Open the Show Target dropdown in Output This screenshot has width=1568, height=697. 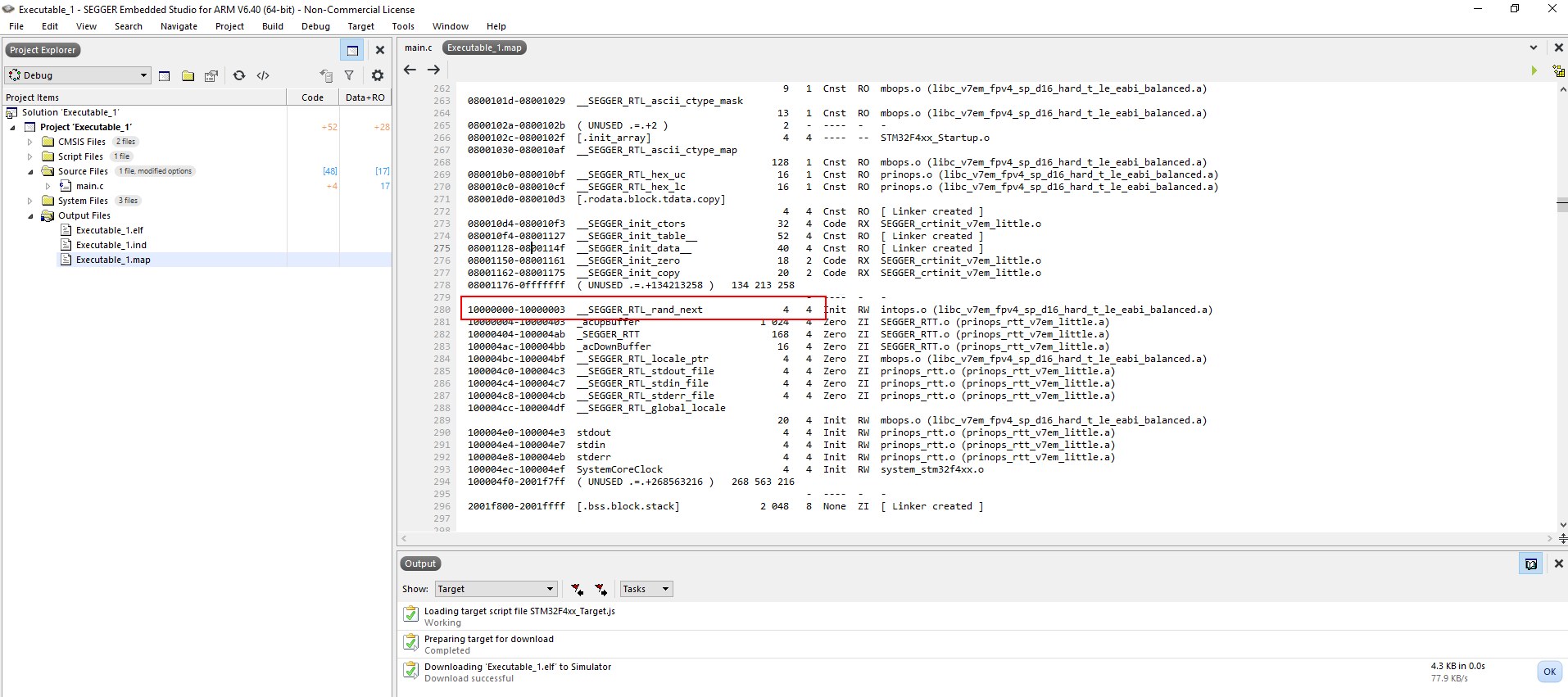coord(496,589)
